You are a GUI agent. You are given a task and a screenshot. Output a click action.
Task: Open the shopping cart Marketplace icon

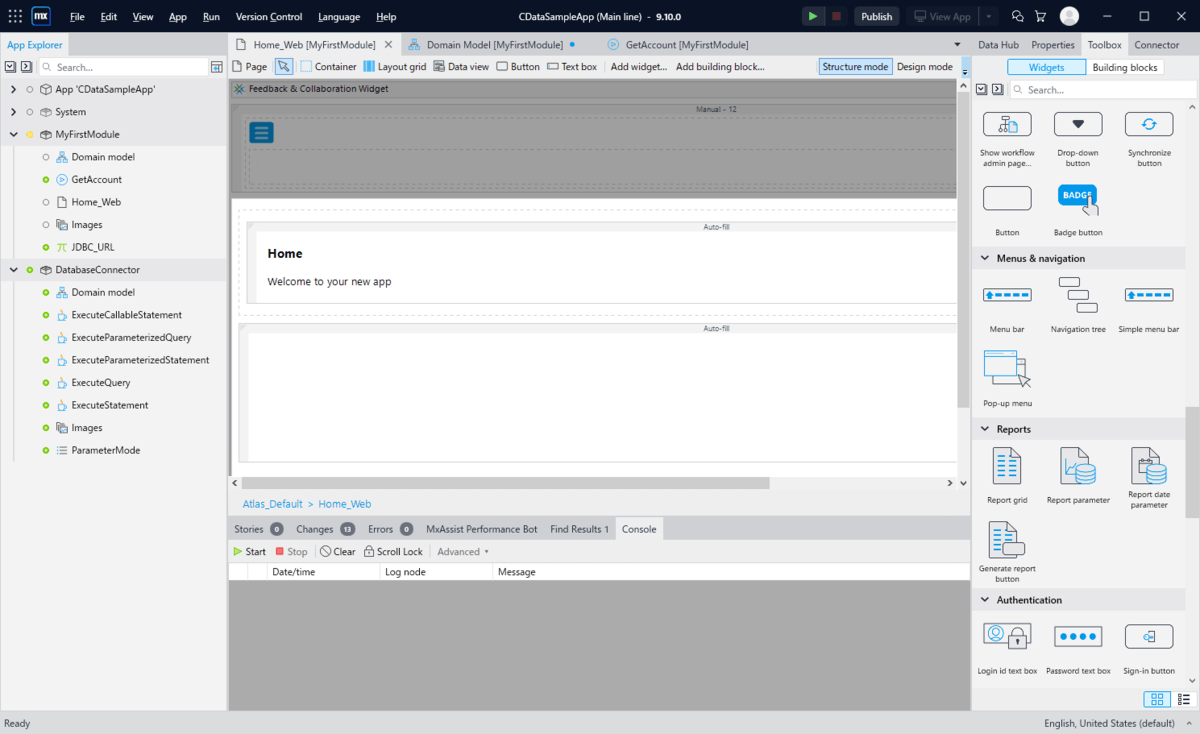[x=1040, y=16]
